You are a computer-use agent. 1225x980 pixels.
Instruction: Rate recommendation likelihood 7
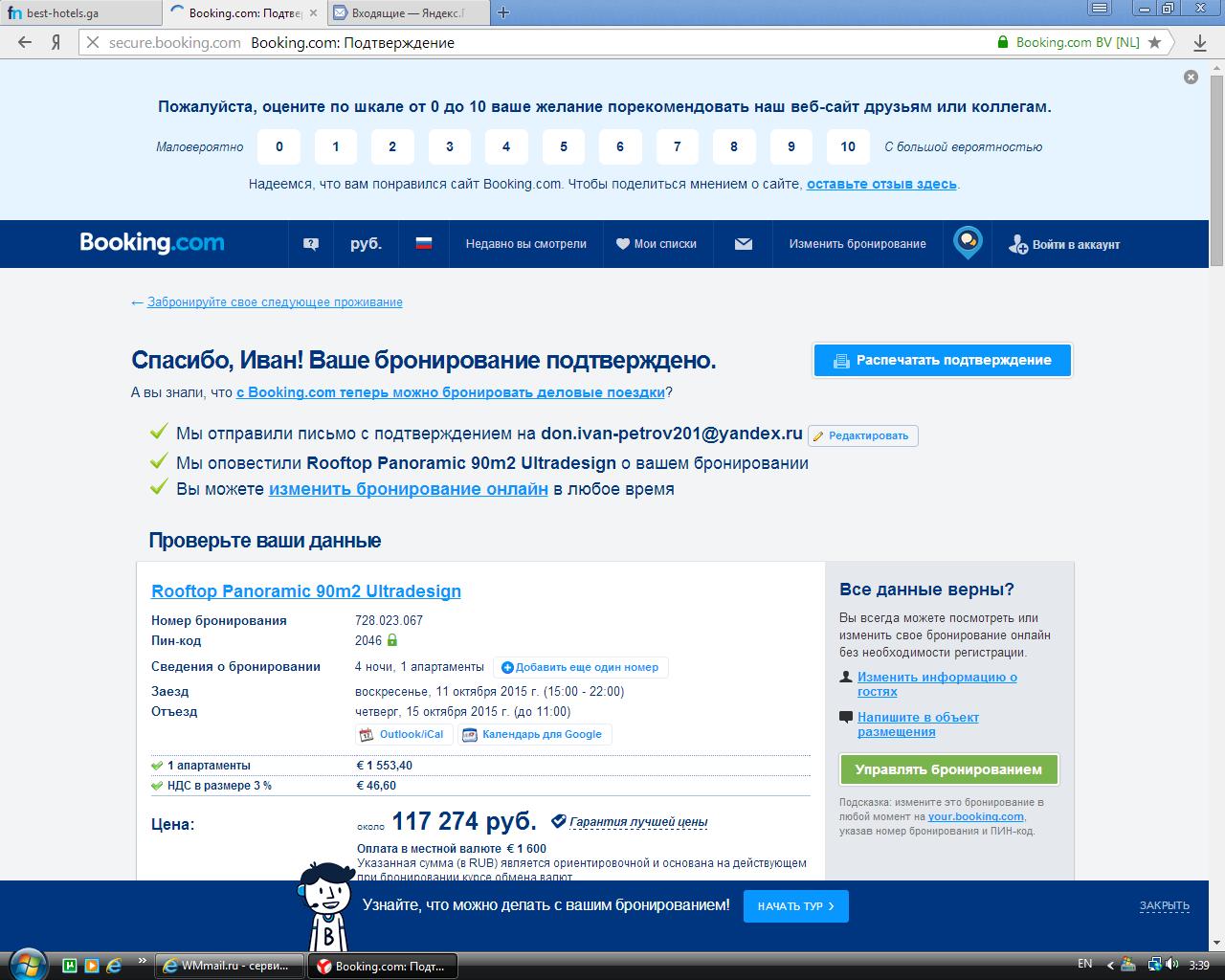pos(678,146)
